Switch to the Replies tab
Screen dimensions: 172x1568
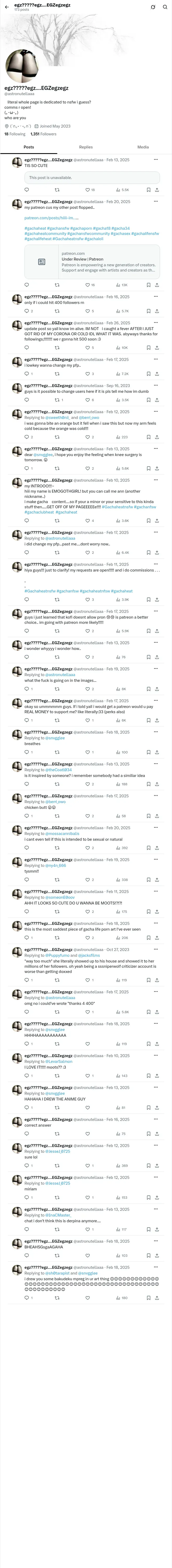tap(86, 147)
